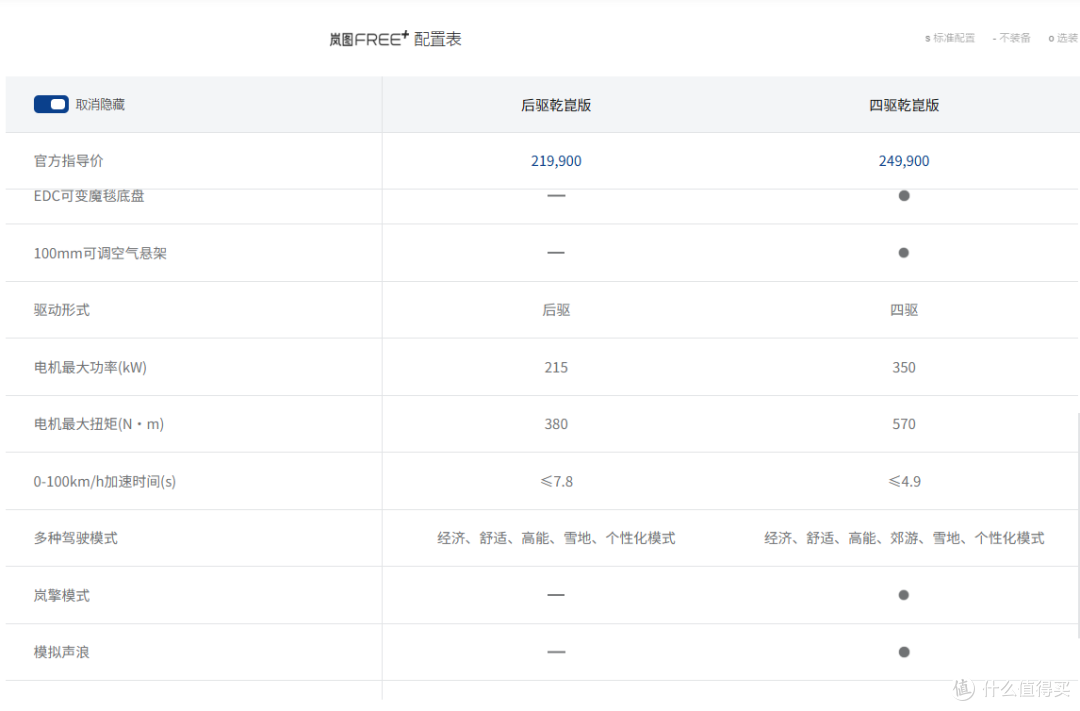The image size is (1080, 711).
Task: Click the 0-100km/h加速时间(s) row label
Action: click(x=105, y=482)
